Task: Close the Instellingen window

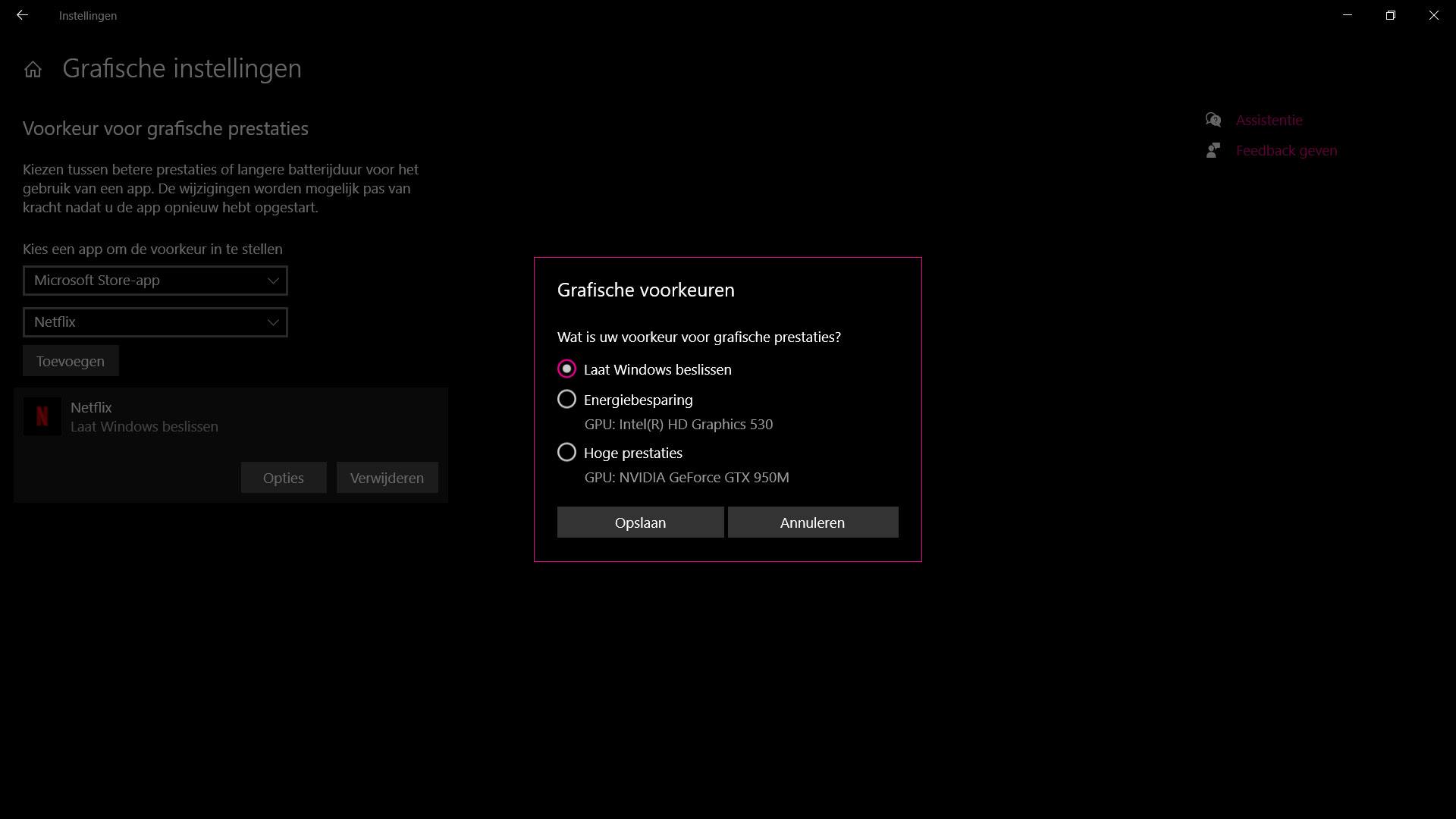Action: tap(1433, 15)
